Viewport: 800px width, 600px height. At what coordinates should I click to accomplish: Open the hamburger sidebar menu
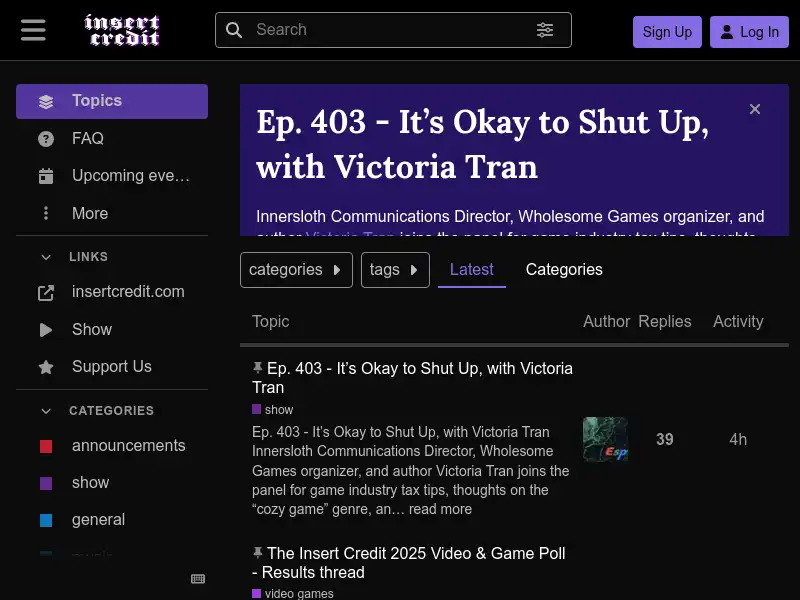(x=33, y=30)
